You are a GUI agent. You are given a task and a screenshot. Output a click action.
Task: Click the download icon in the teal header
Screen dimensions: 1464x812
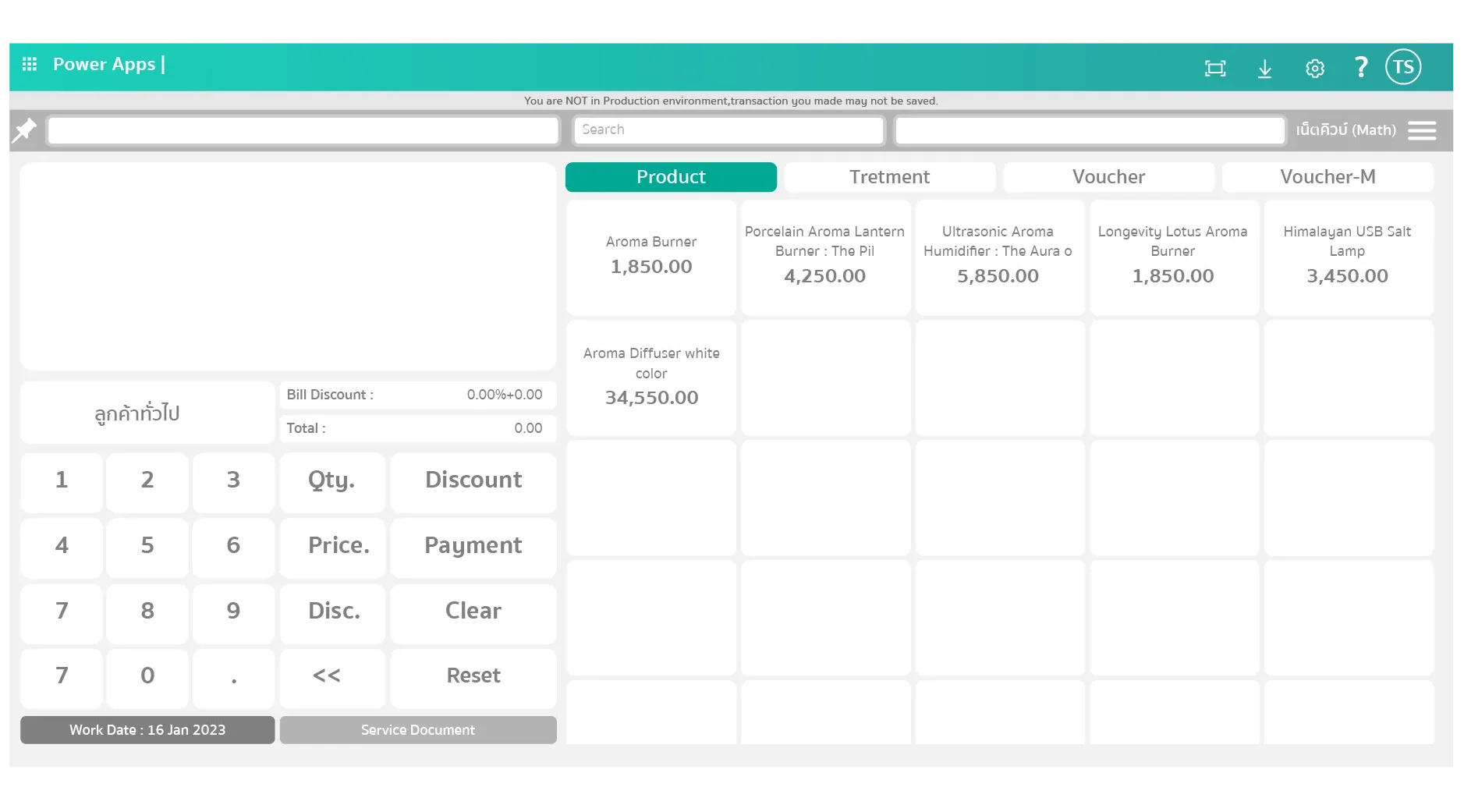pos(1265,69)
